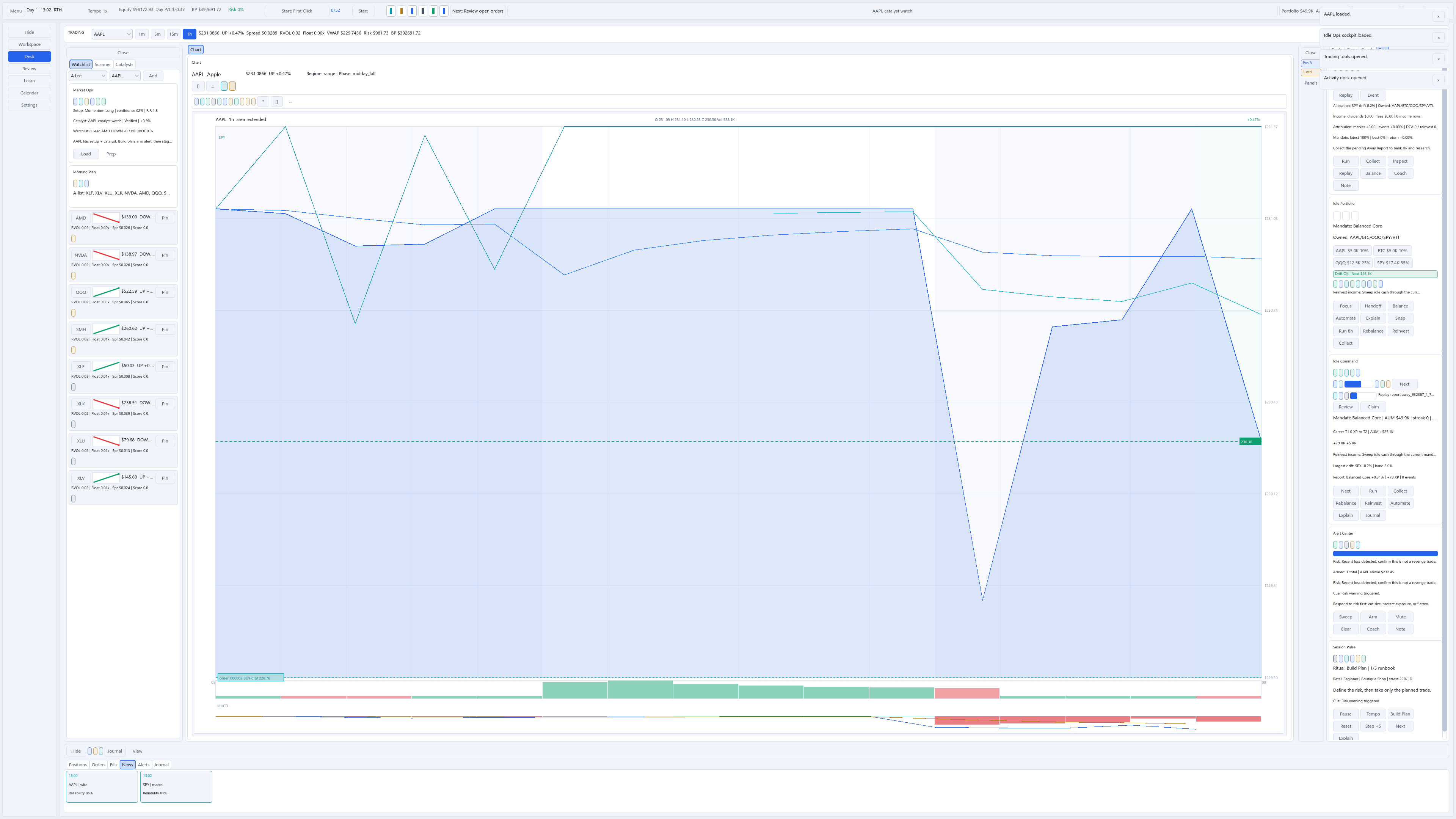Switch to the Catalysts tab

(x=124, y=64)
